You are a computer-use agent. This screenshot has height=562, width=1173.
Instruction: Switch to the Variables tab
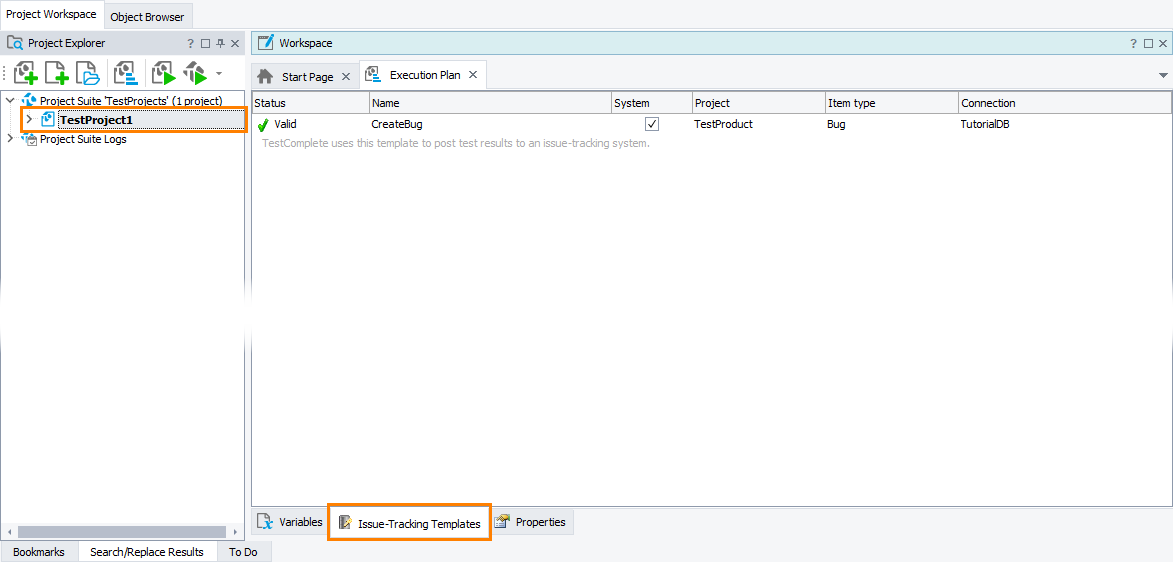click(290, 522)
